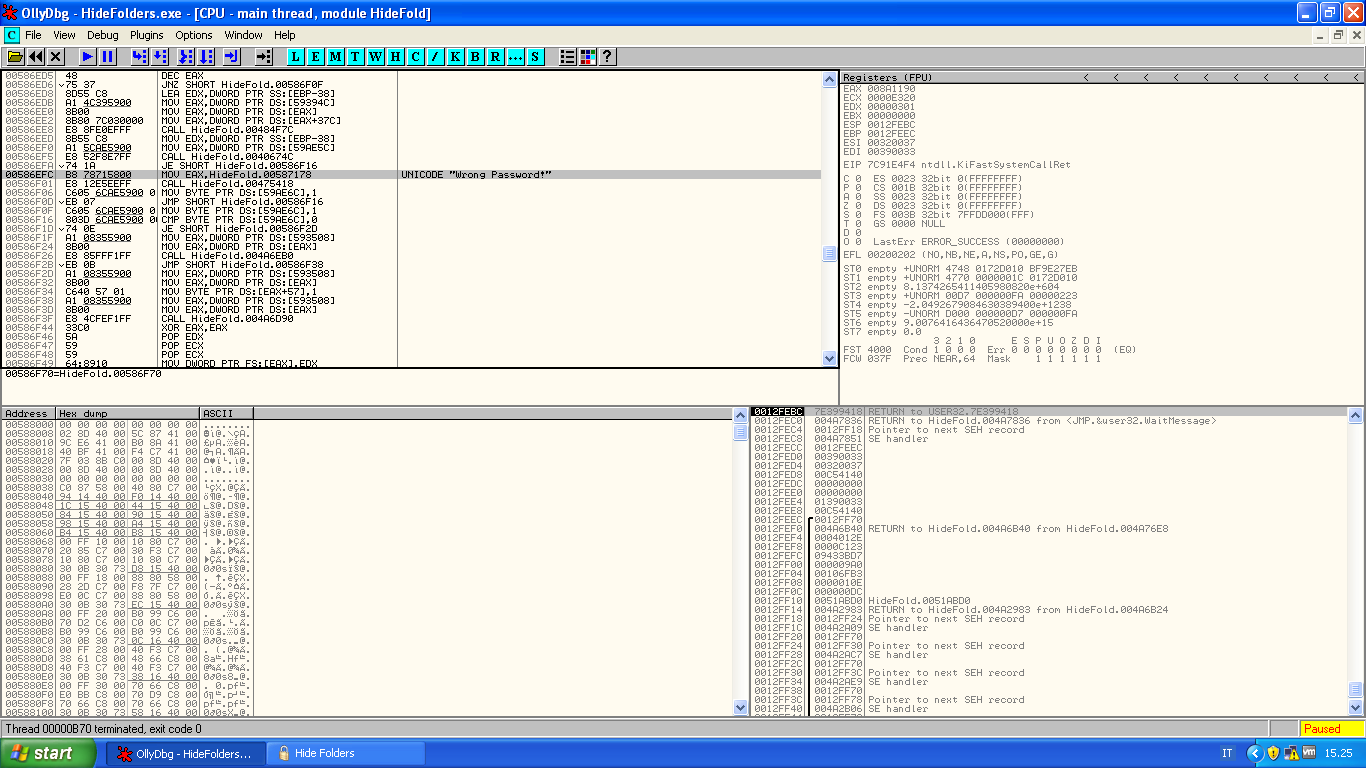Viewport: 1366px width, 768px height.
Task: Click disassembly pane scrollbar up arrow
Action: [829, 78]
